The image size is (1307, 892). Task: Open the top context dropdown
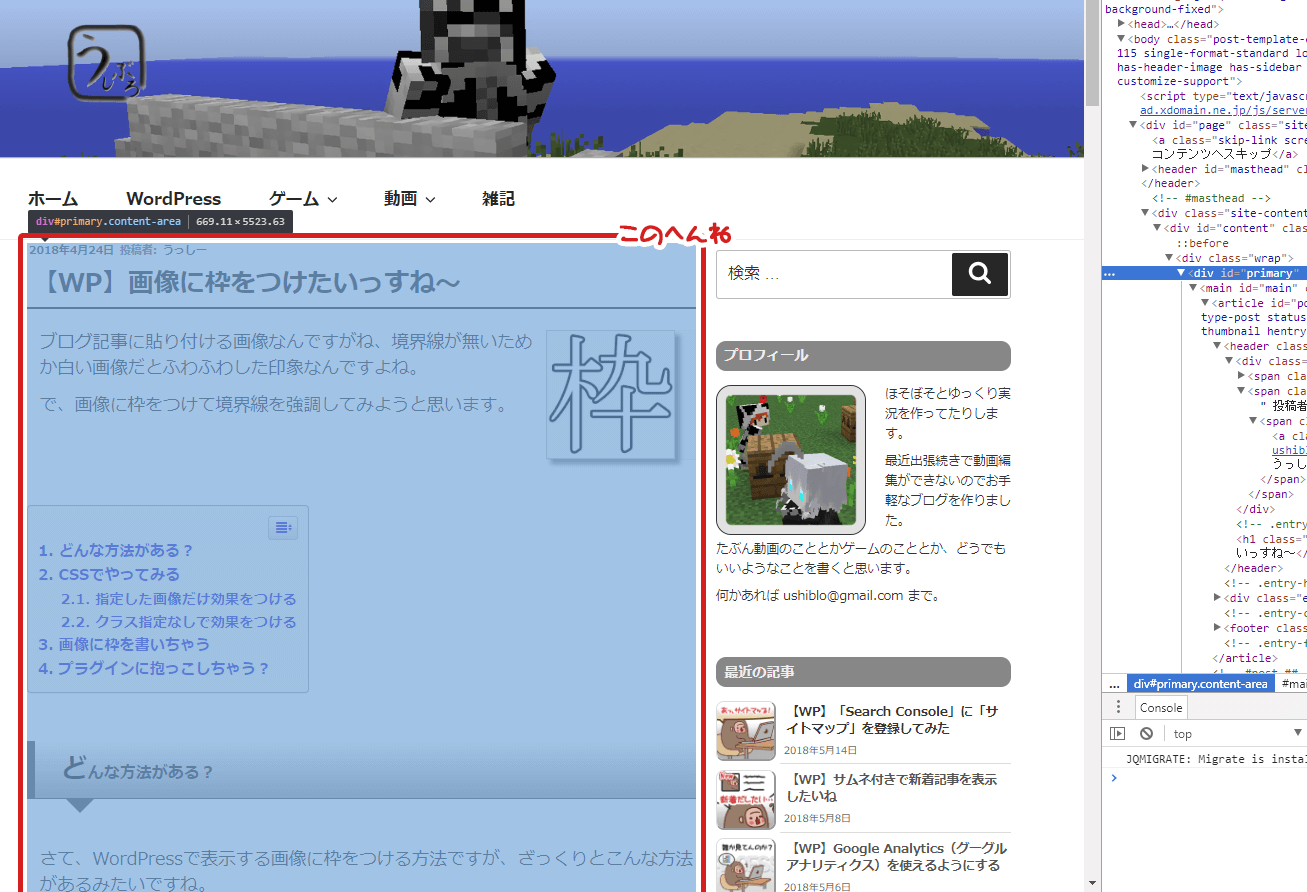click(1237, 733)
